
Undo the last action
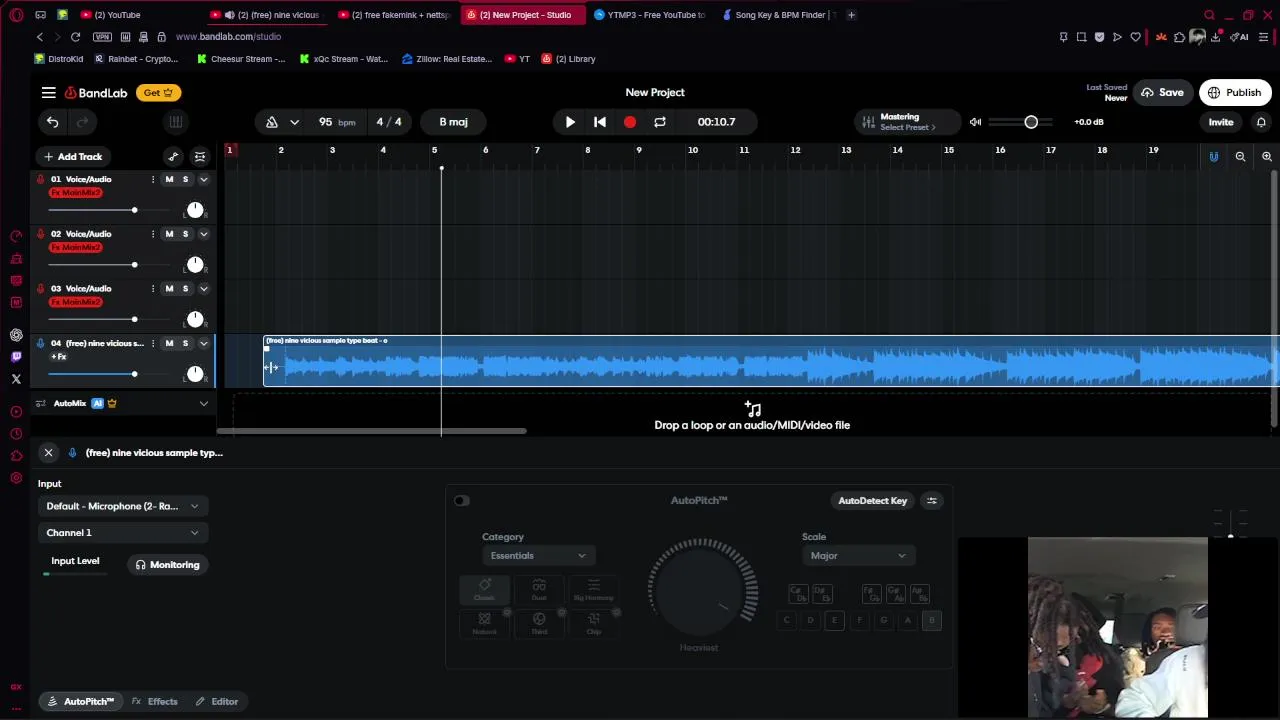pos(52,122)
